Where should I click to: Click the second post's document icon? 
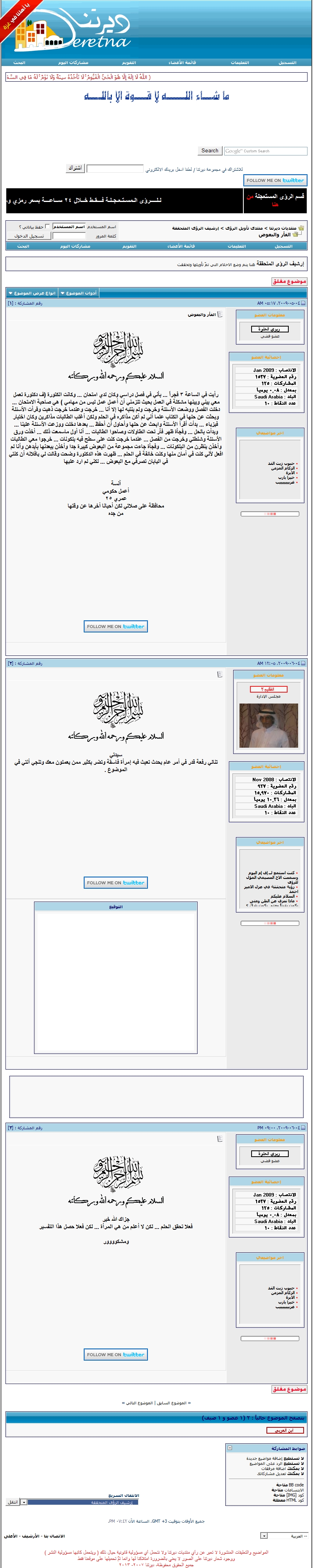[219, 674]
